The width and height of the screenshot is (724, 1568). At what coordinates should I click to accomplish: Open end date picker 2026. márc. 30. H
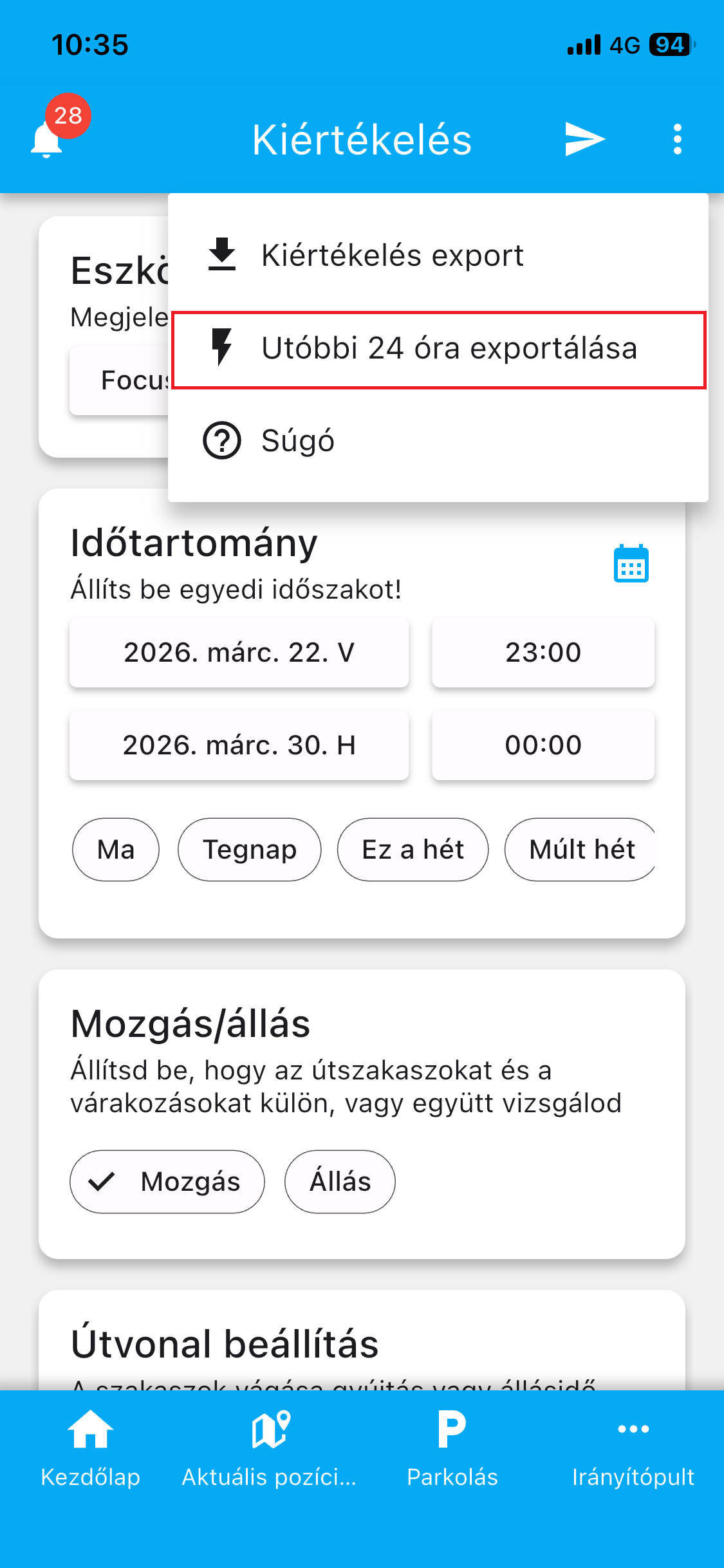click(239, 745)
